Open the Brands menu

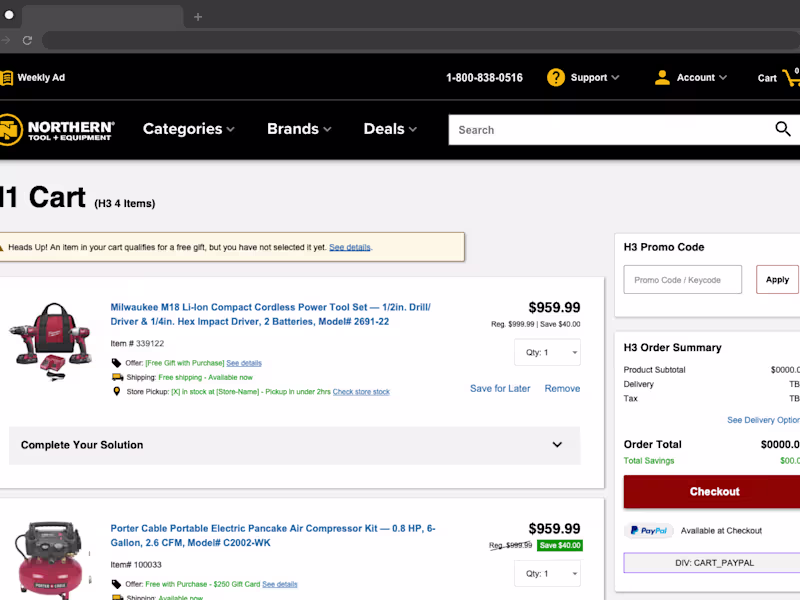coord(299,129)
